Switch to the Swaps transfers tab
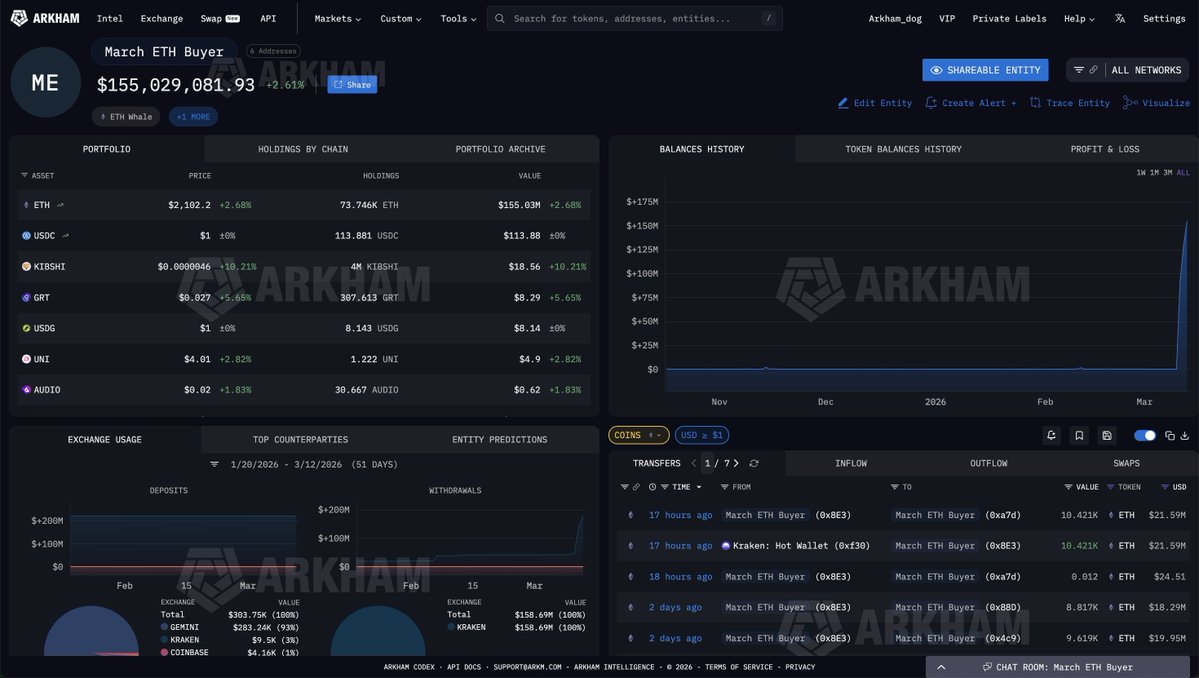 click(1126, 463)
